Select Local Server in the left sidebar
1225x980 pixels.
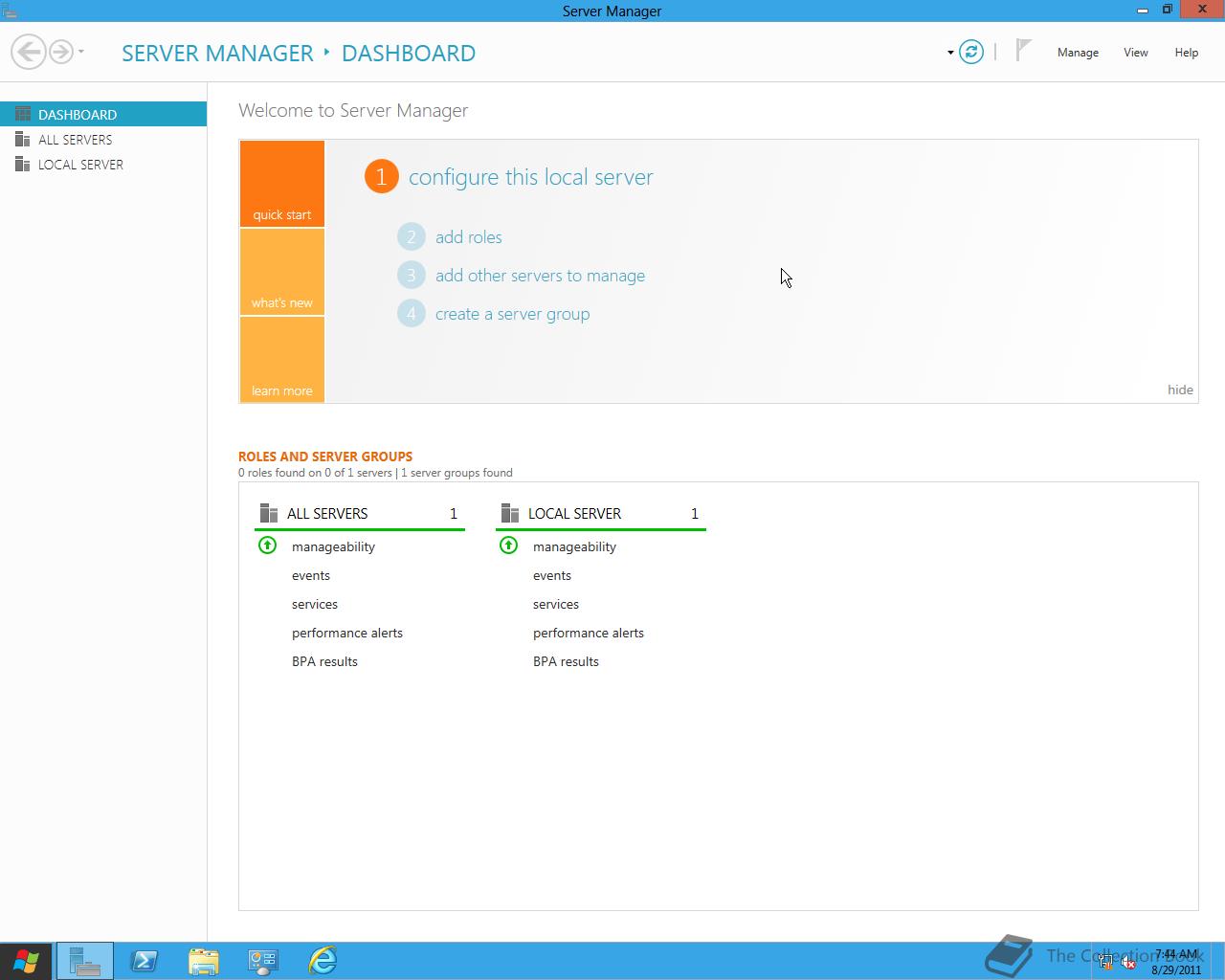[103, 165]
